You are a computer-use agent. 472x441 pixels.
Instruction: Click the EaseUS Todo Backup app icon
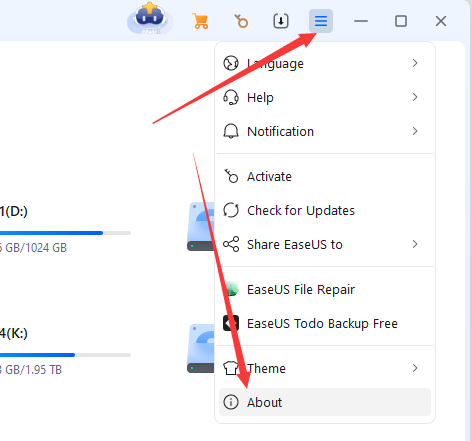(x=231, y=323)
